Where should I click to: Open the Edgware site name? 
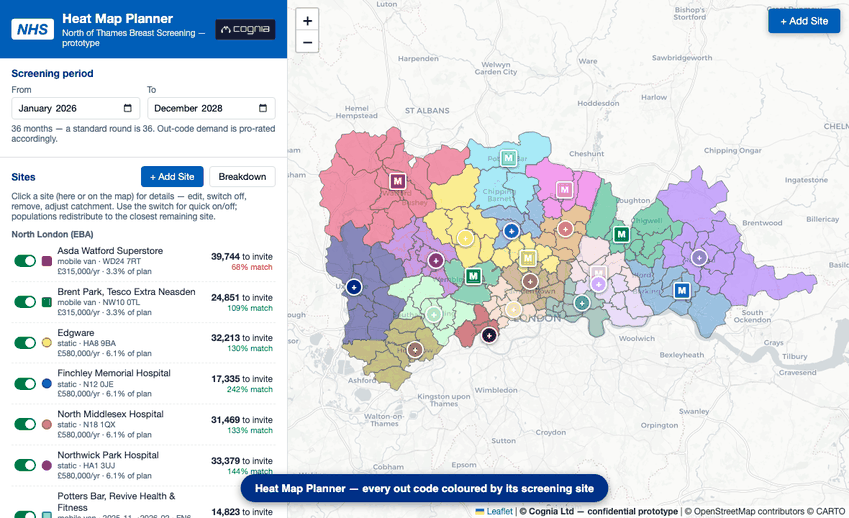tap(76, 333)
